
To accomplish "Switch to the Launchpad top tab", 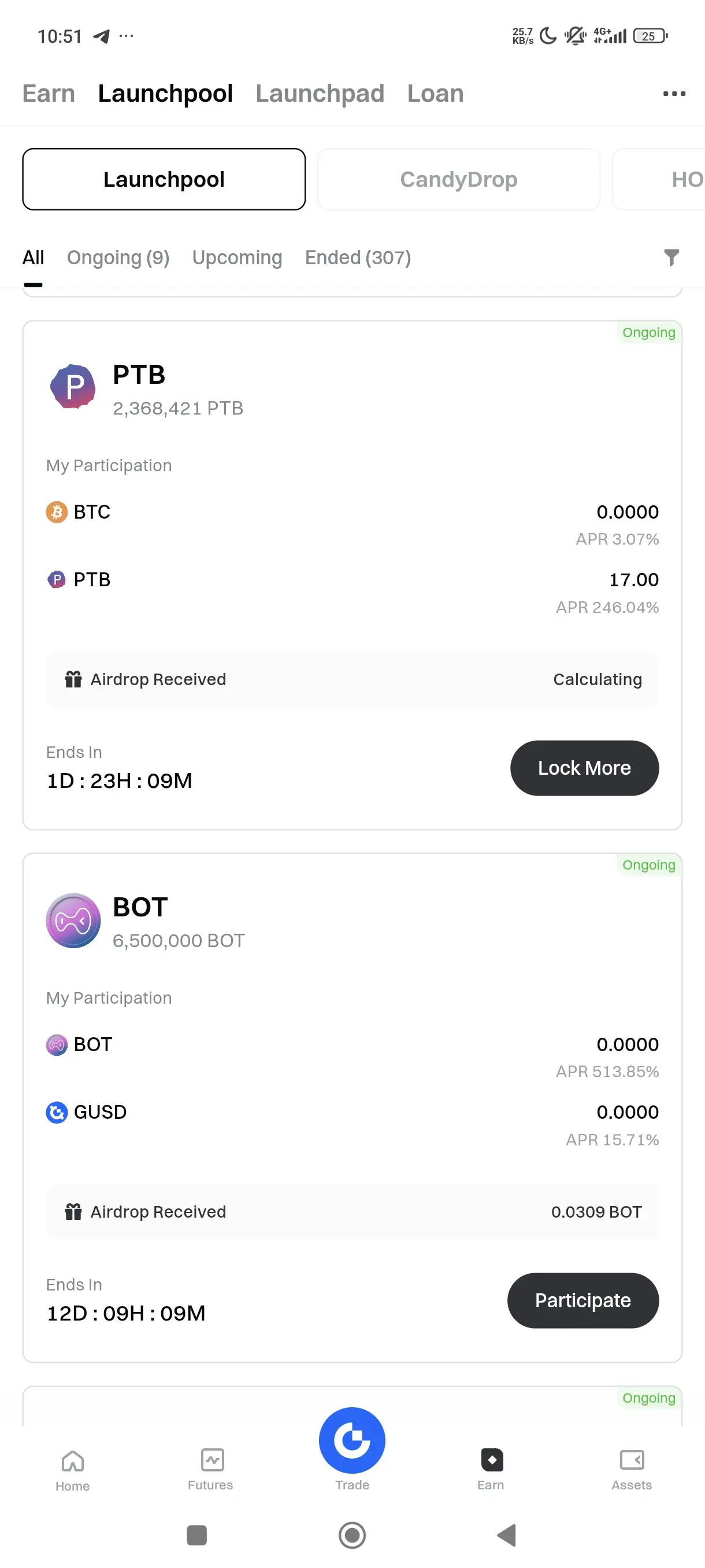I will pyautogui.click(x=320, y=94).
